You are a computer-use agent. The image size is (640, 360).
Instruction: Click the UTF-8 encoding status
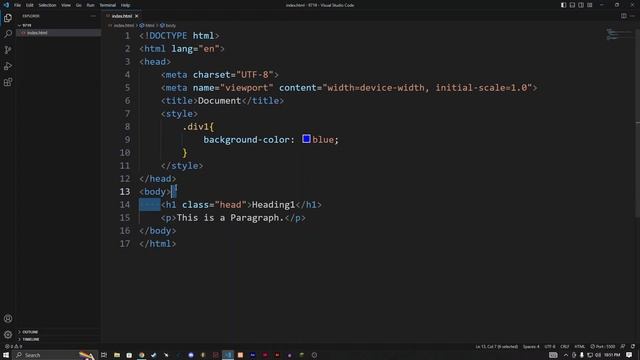[550, 347]
